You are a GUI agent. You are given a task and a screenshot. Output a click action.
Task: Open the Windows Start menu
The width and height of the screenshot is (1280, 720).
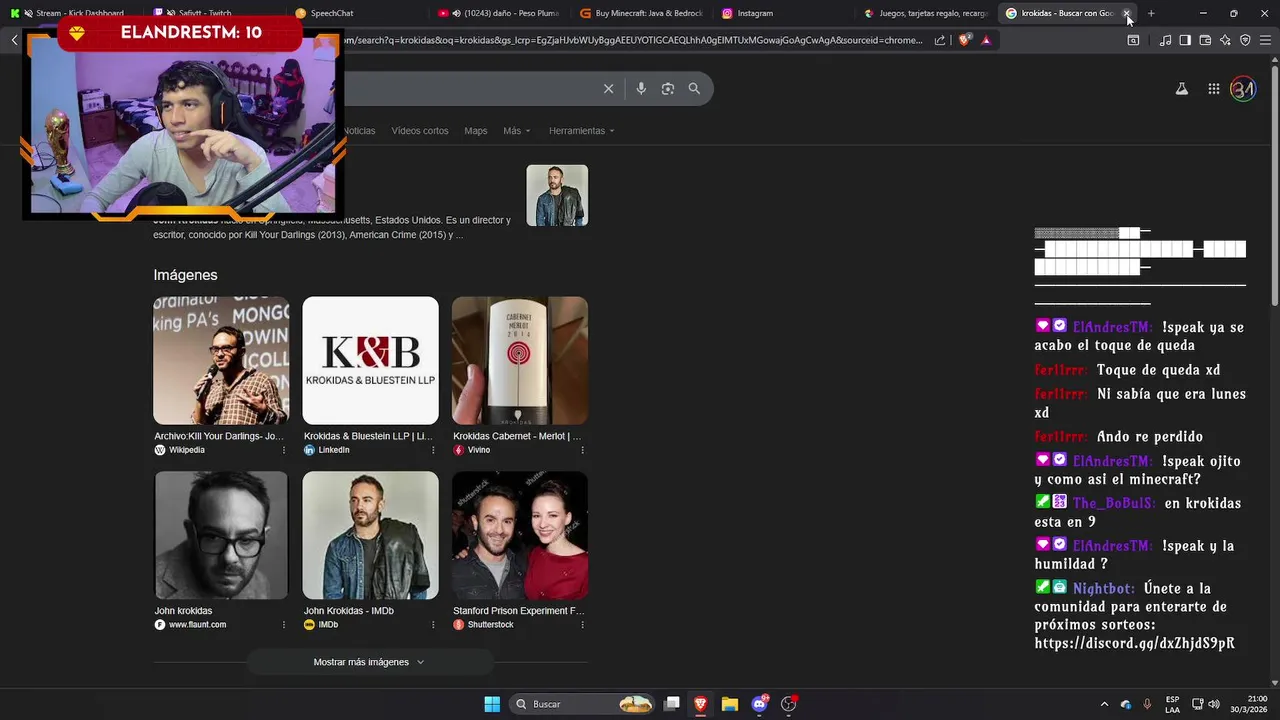click(492, 704)
